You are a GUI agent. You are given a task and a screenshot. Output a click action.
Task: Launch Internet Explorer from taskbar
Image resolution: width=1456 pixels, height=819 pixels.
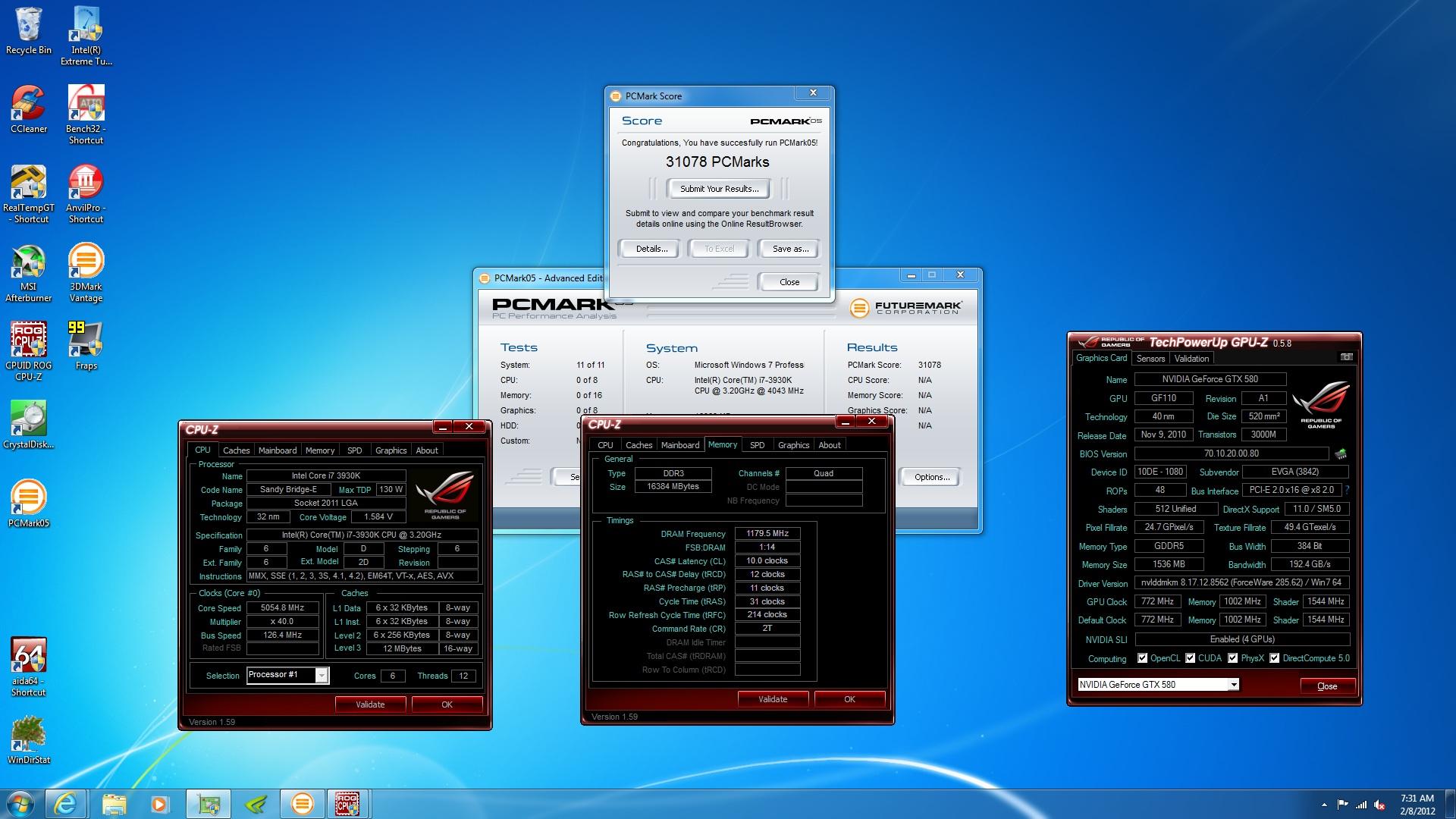[65, 804]
